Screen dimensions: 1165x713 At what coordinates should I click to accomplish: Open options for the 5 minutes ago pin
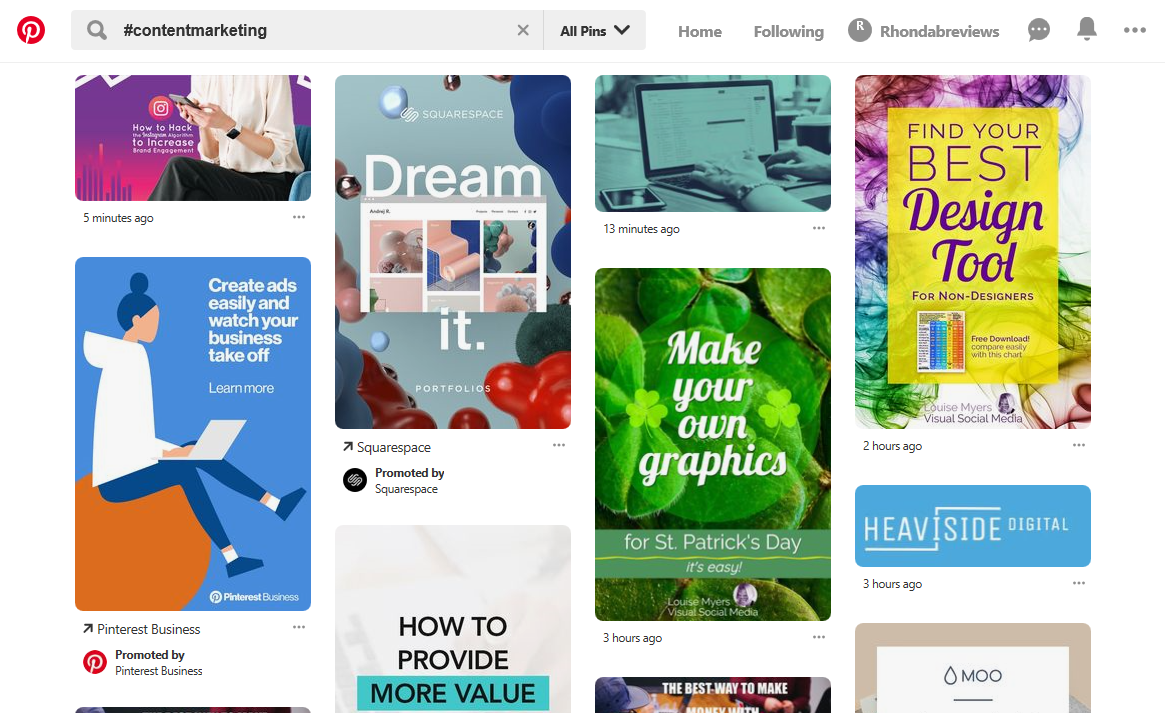[x=299, y=217]
